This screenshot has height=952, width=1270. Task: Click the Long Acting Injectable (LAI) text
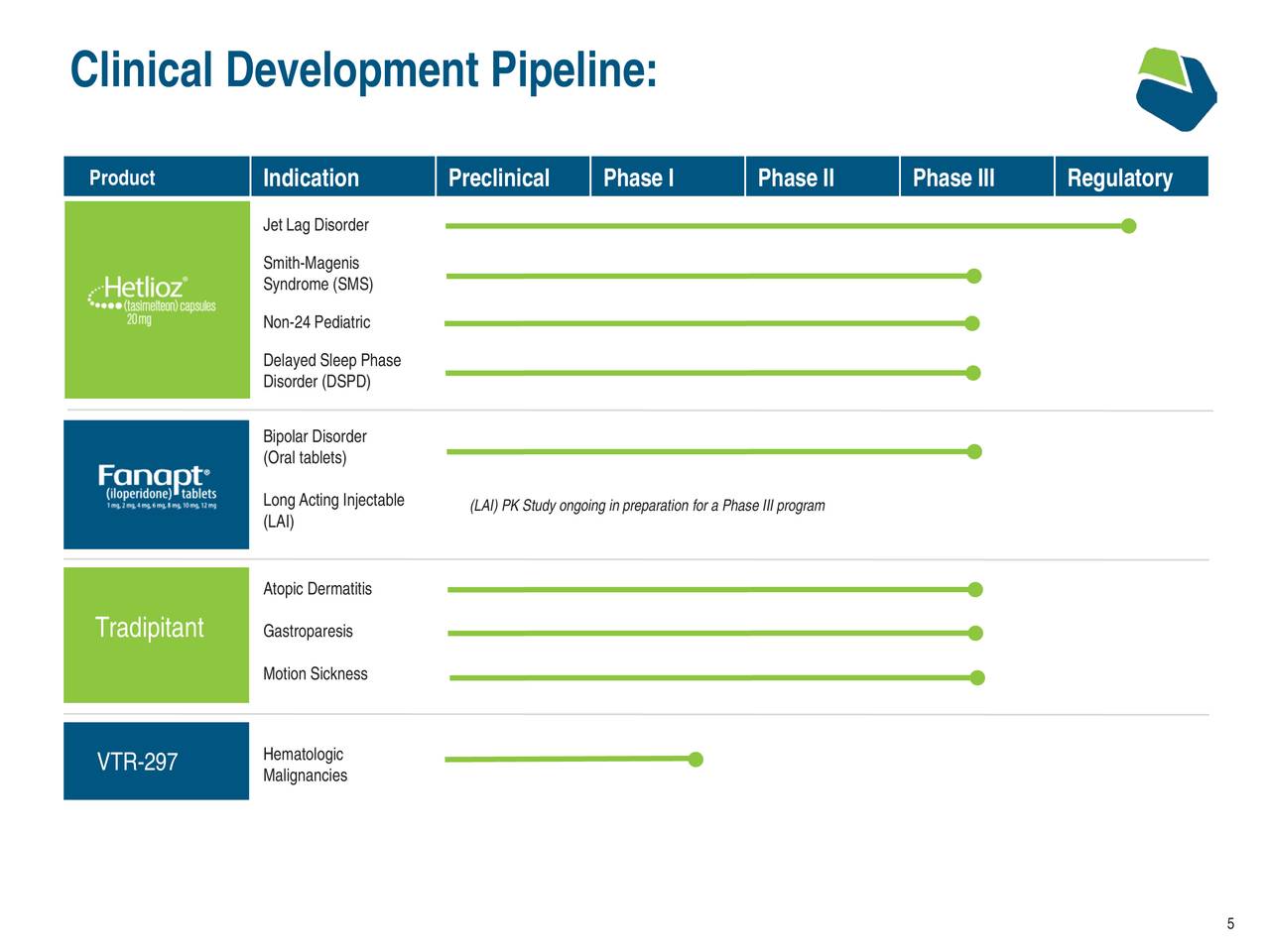coord(333,511)
